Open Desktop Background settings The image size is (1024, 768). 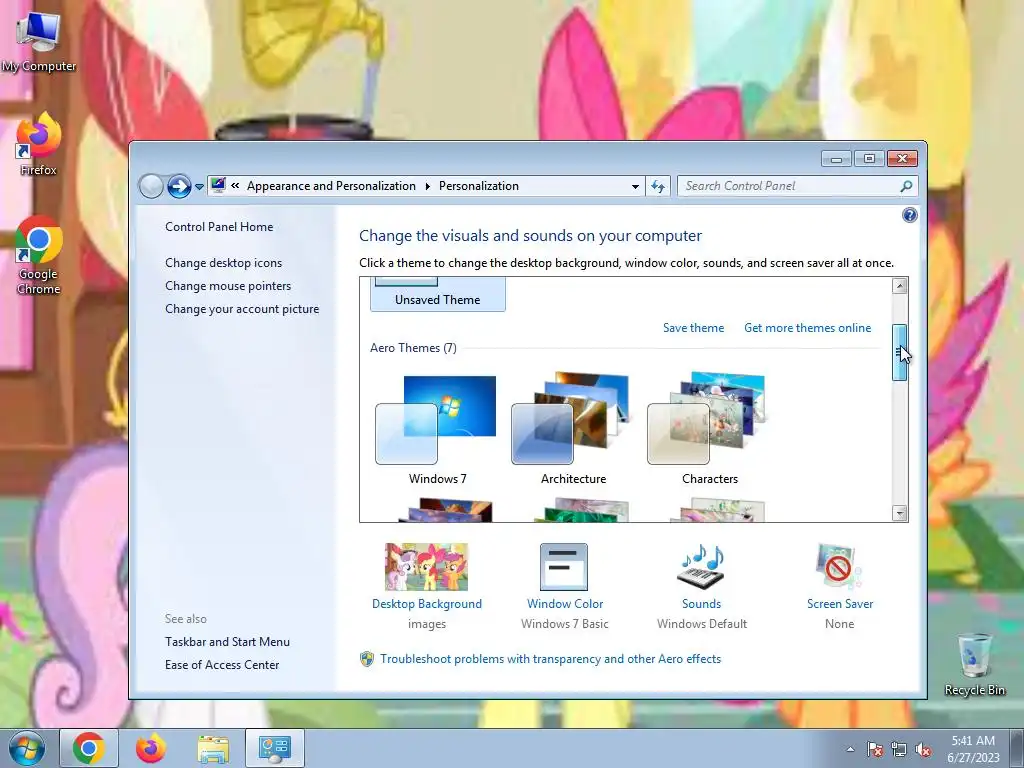pyautogui.click(x=426, y=586)
